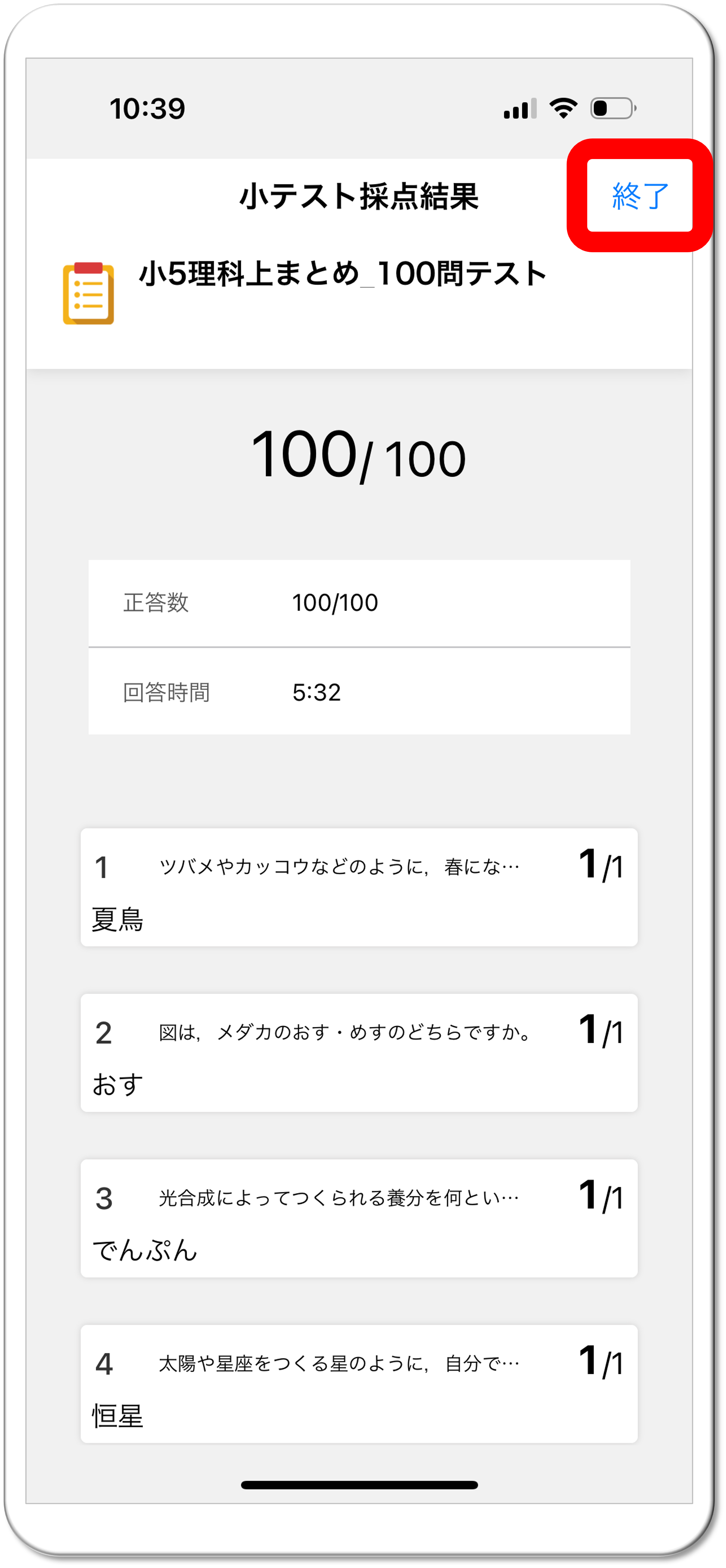The width and height of the screenshot is (726, 1568).
Task: Tap the 10:39 clock in status bar
Action: coord(147,109)
